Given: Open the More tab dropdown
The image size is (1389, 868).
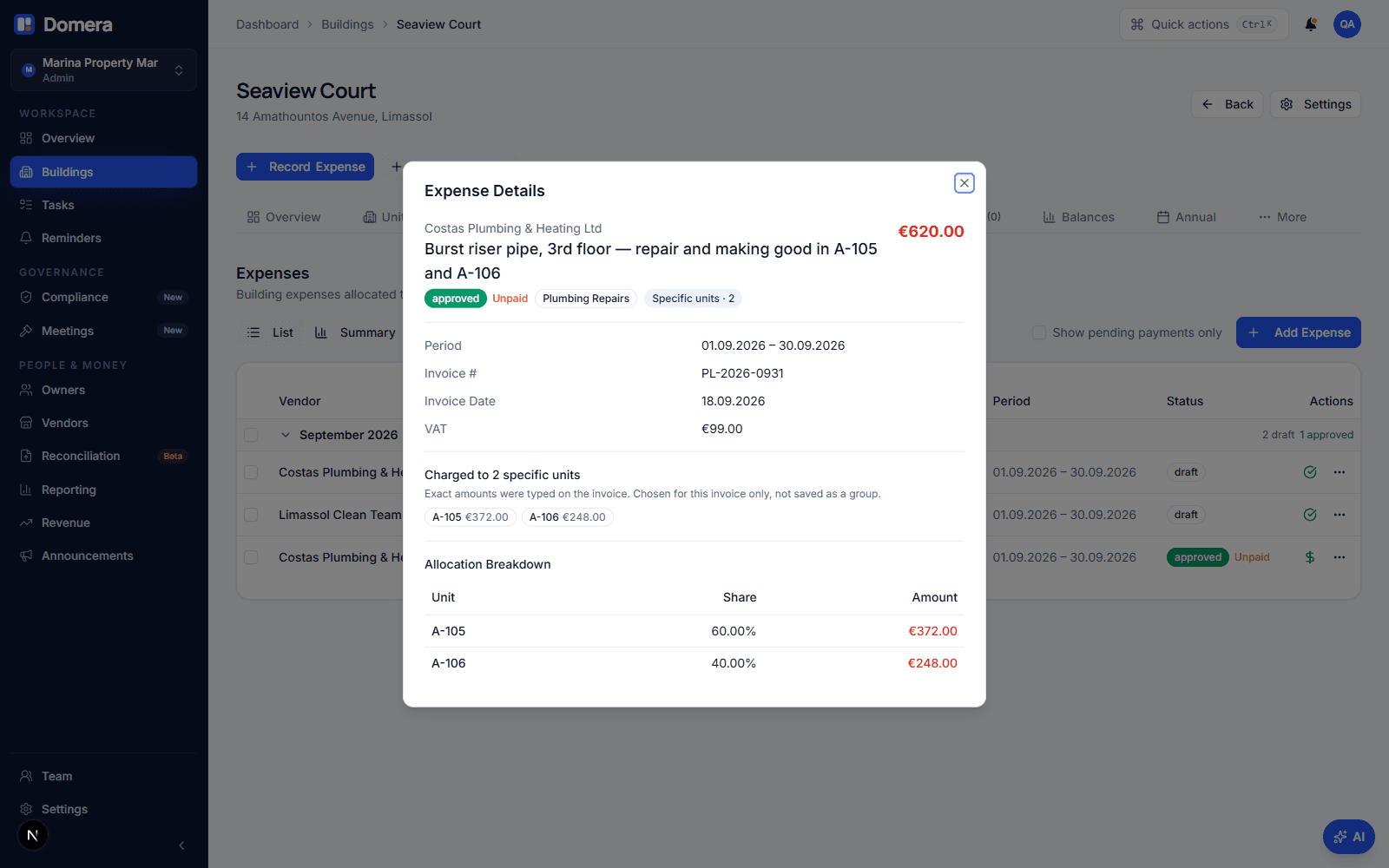Looking at the screenshot, I should tap(1282, 217).
